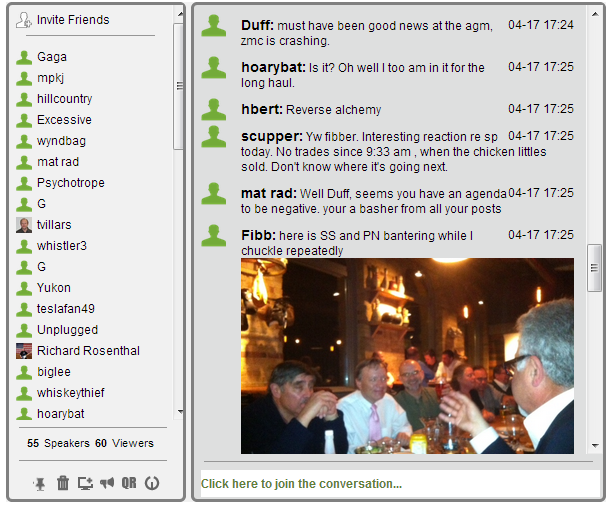
Task: Click biglee's avatar icon
Action: [24, 372]
